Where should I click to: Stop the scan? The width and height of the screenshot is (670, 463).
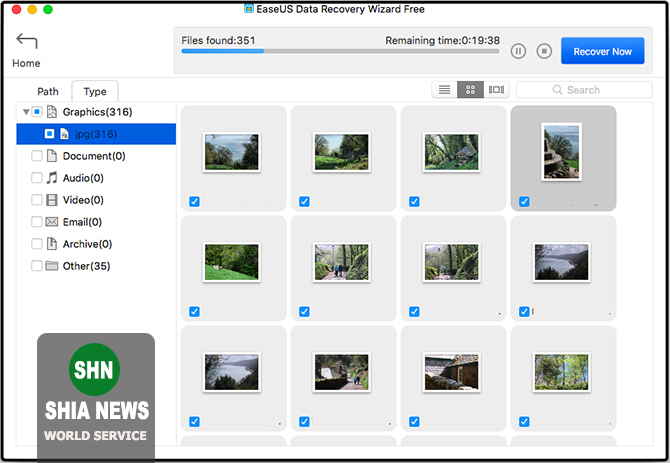pos(544,51)
